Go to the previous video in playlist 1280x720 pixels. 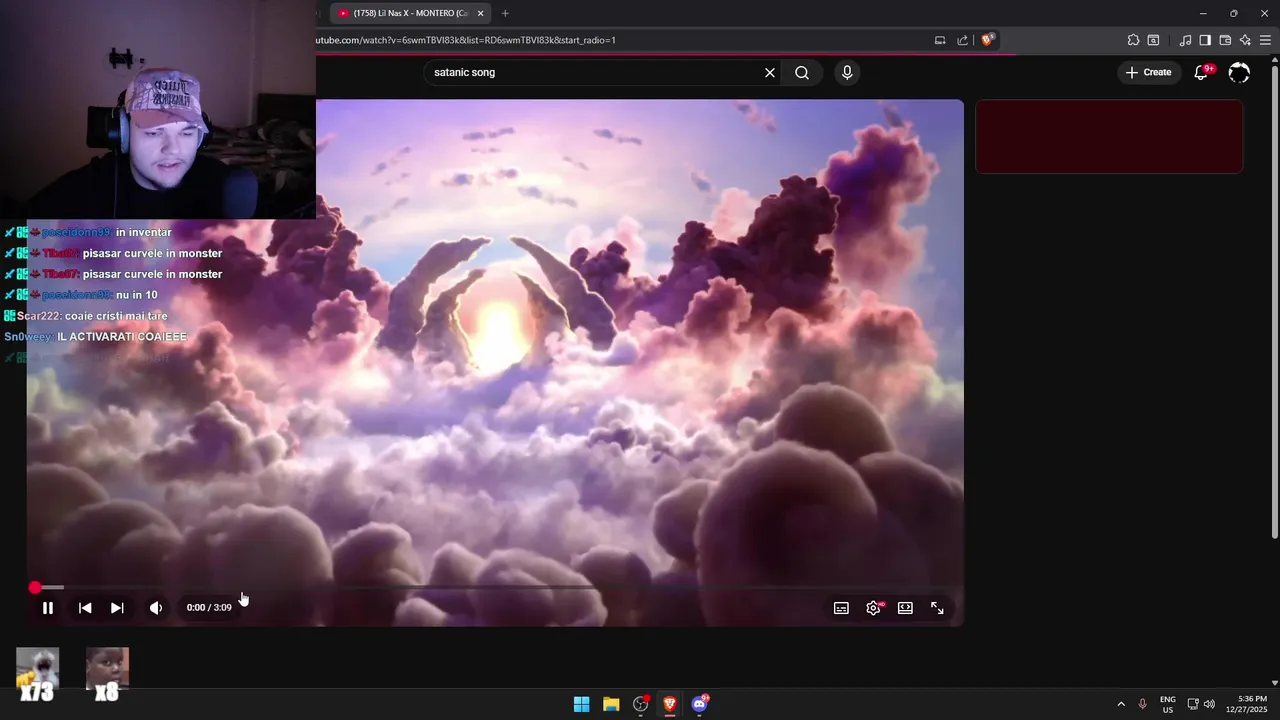pos(85,608)
